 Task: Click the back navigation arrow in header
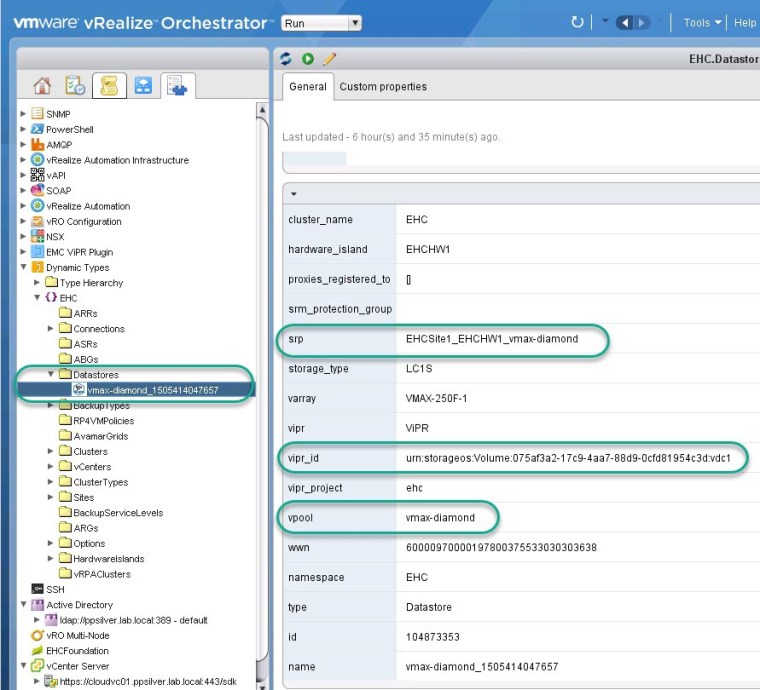[x=625, y=22]
